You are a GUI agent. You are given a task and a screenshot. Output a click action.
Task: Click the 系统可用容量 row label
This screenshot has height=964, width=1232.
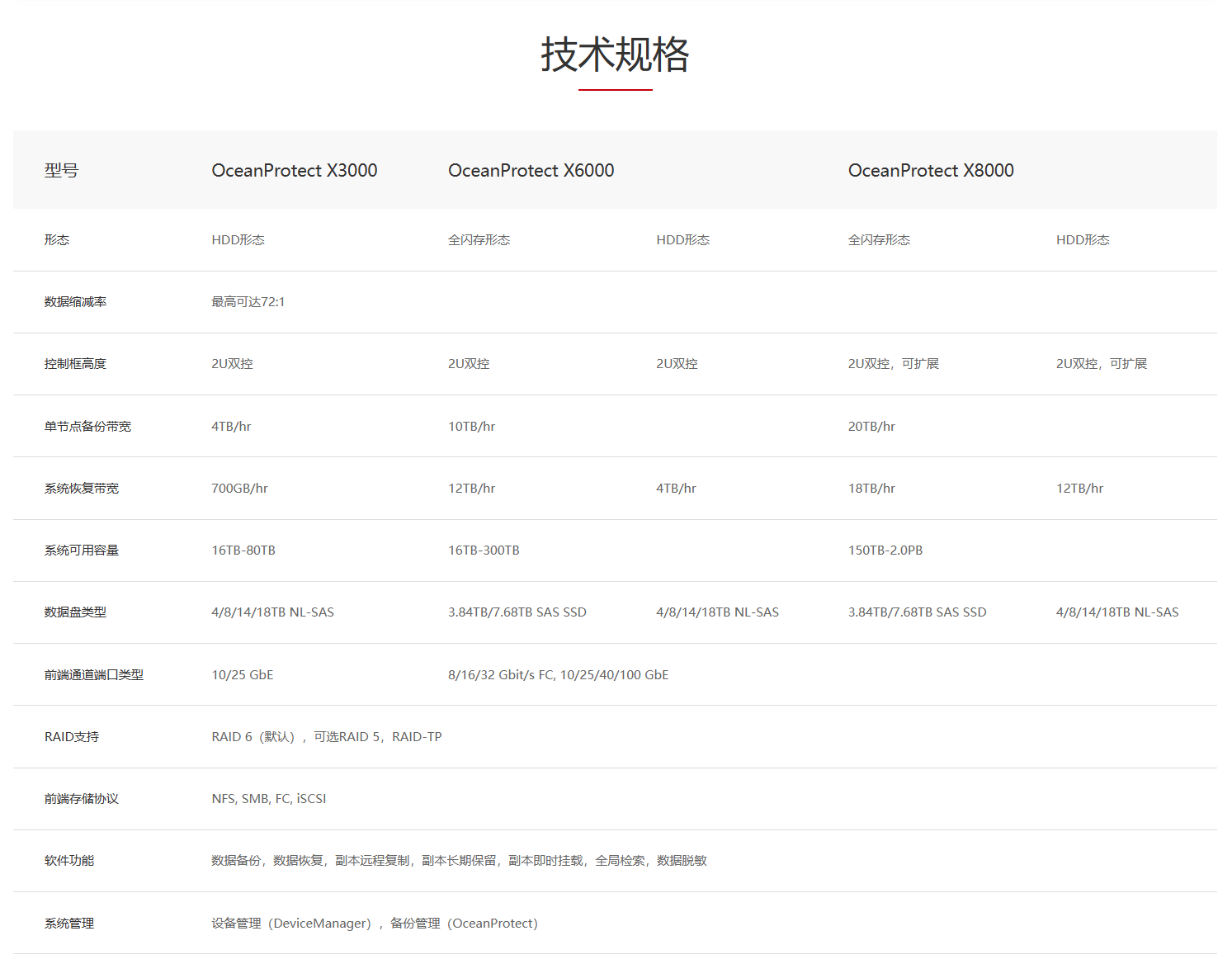82,551
